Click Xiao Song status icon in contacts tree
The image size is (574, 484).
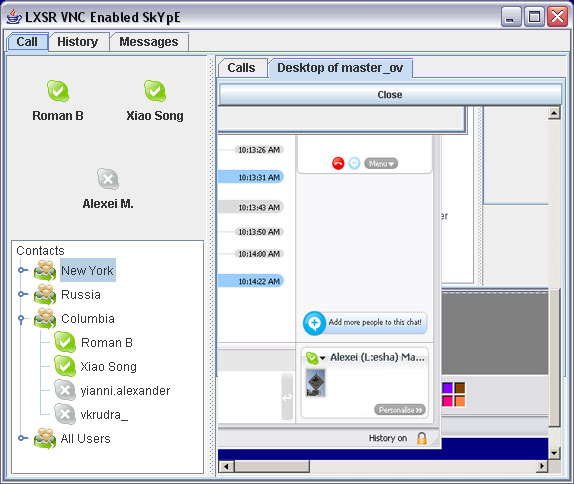[65, 366]
